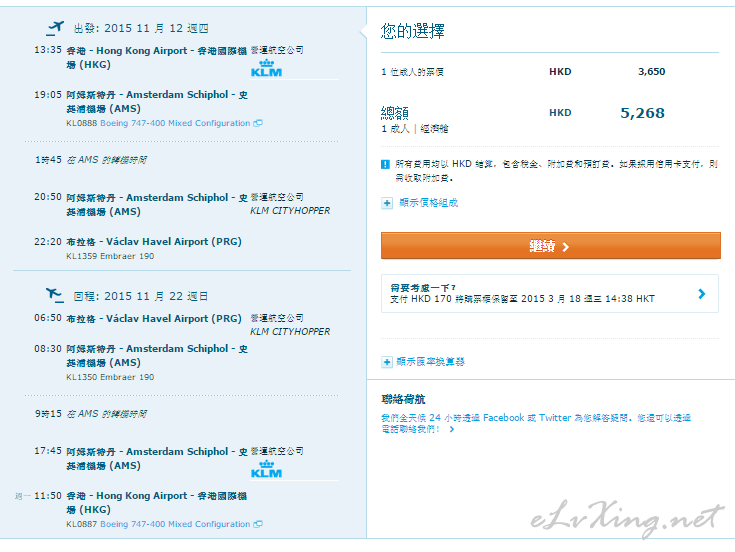Click the blue chevron in the 需要考慮一下 box
Screen dimensions: 735x552
702,294
